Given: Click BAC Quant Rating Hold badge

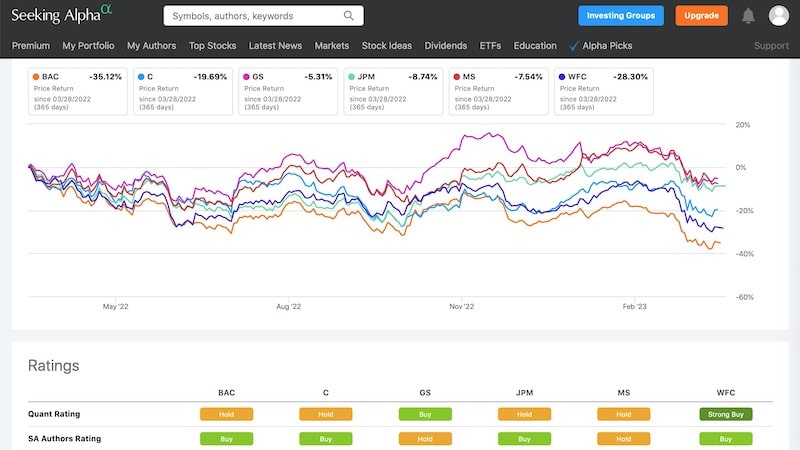Looking at the screenshot, I should (x=227, y=414).
